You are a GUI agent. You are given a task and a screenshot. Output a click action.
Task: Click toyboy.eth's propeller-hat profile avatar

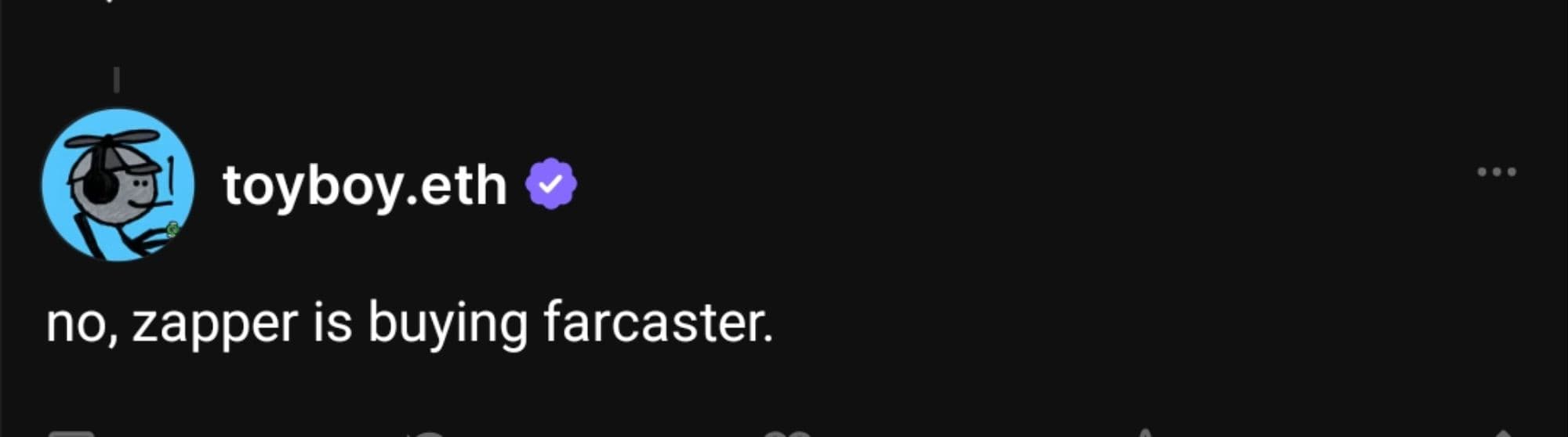[118, 185]
